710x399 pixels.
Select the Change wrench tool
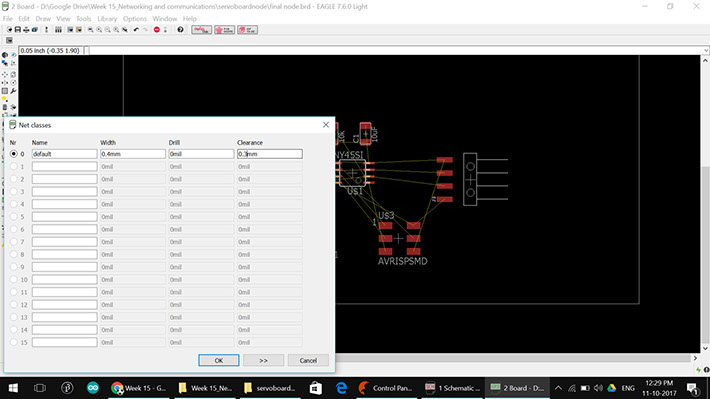click(13, 91)
